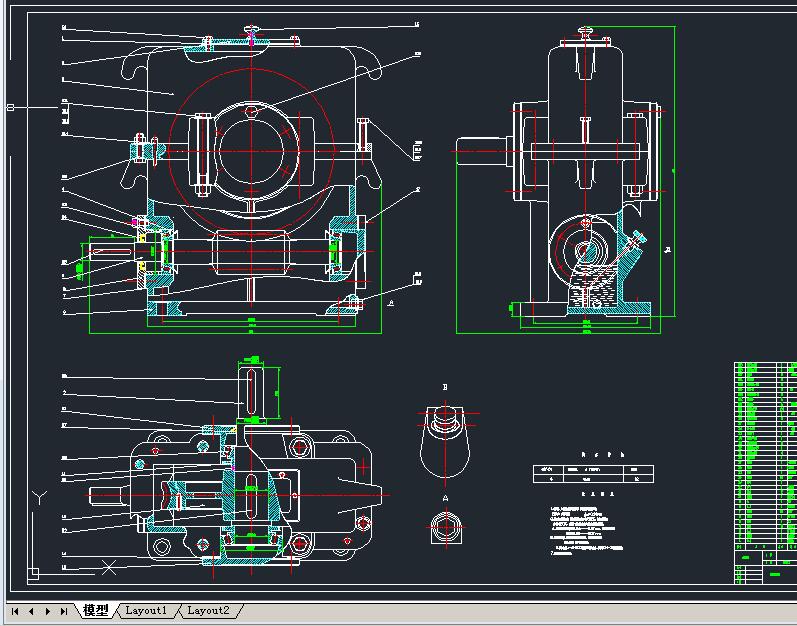Viewport: 797px width, 626px height.
Task: Select the detail view labeled B
Action: (445, 439)
